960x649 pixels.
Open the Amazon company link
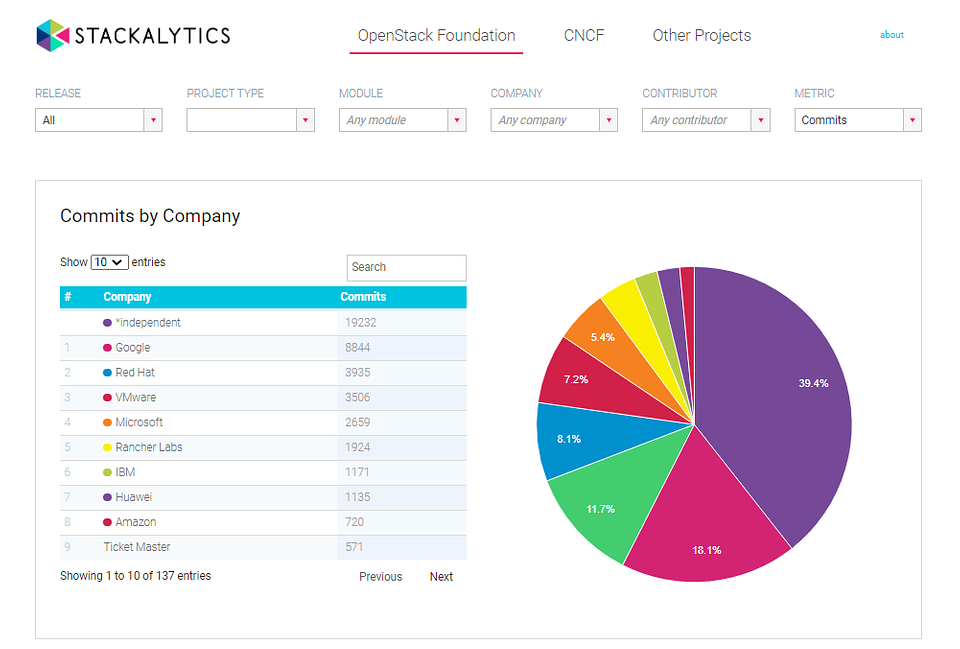pyautogui.click(x=136, y=522)
